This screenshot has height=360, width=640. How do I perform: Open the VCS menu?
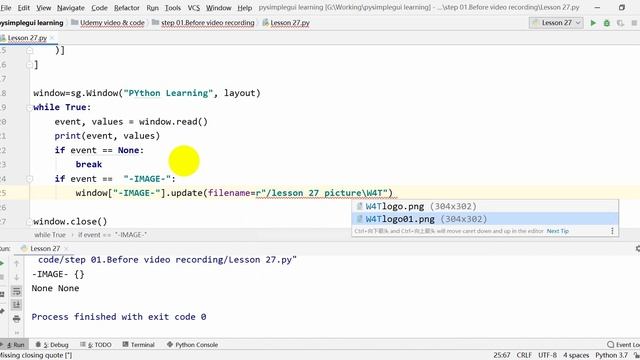click(193, 8)
